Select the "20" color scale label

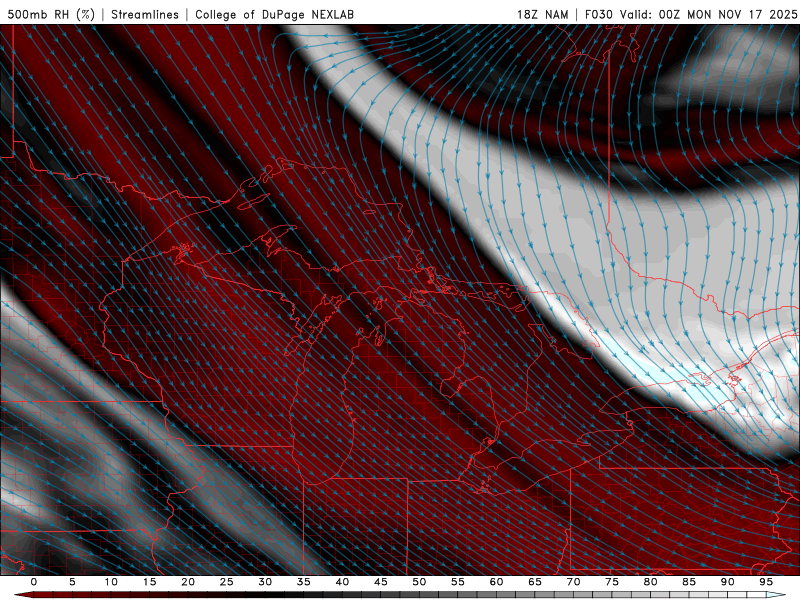pos(188,582)
